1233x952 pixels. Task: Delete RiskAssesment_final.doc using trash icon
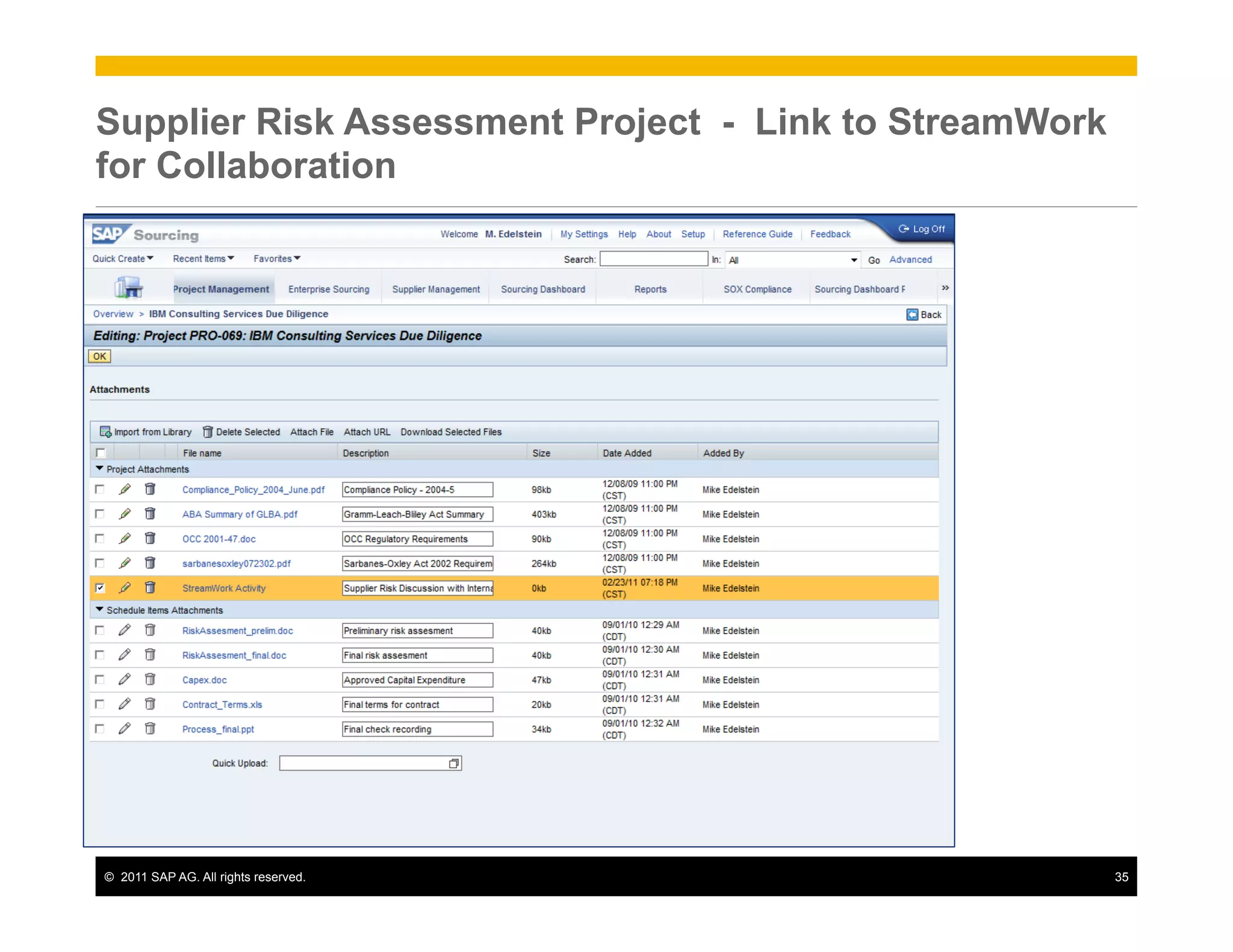click(150, 655)
